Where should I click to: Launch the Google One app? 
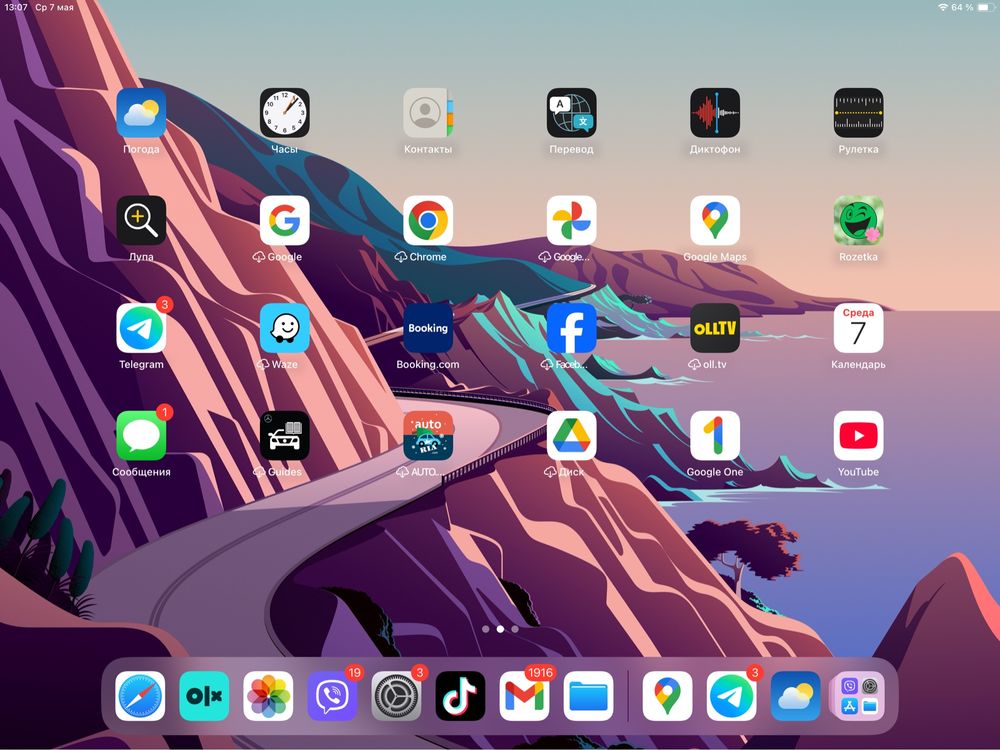[x=715, y=436]
